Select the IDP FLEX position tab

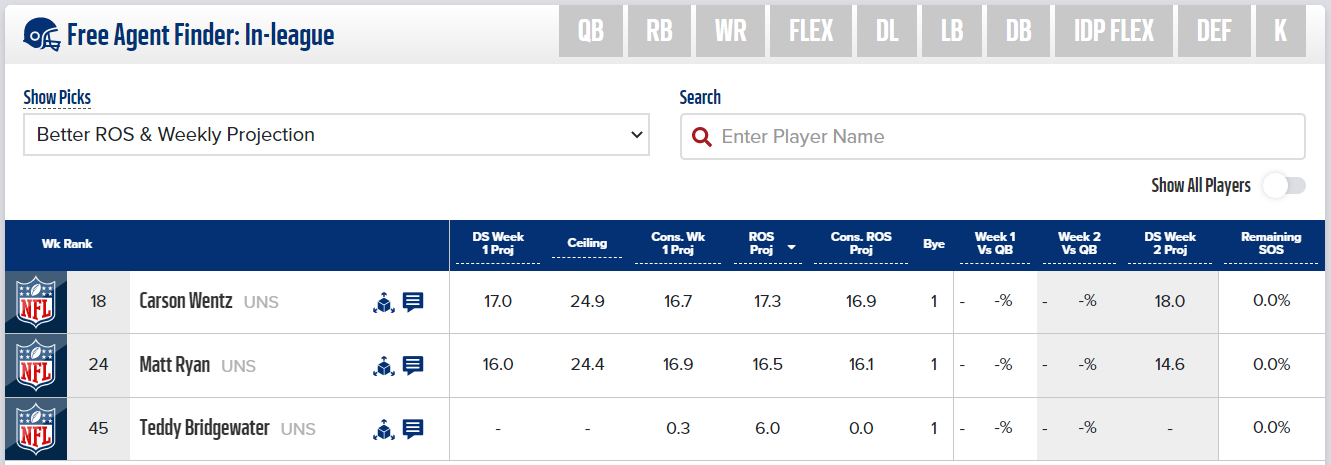pyautogui.click(x=1114, y=31)
